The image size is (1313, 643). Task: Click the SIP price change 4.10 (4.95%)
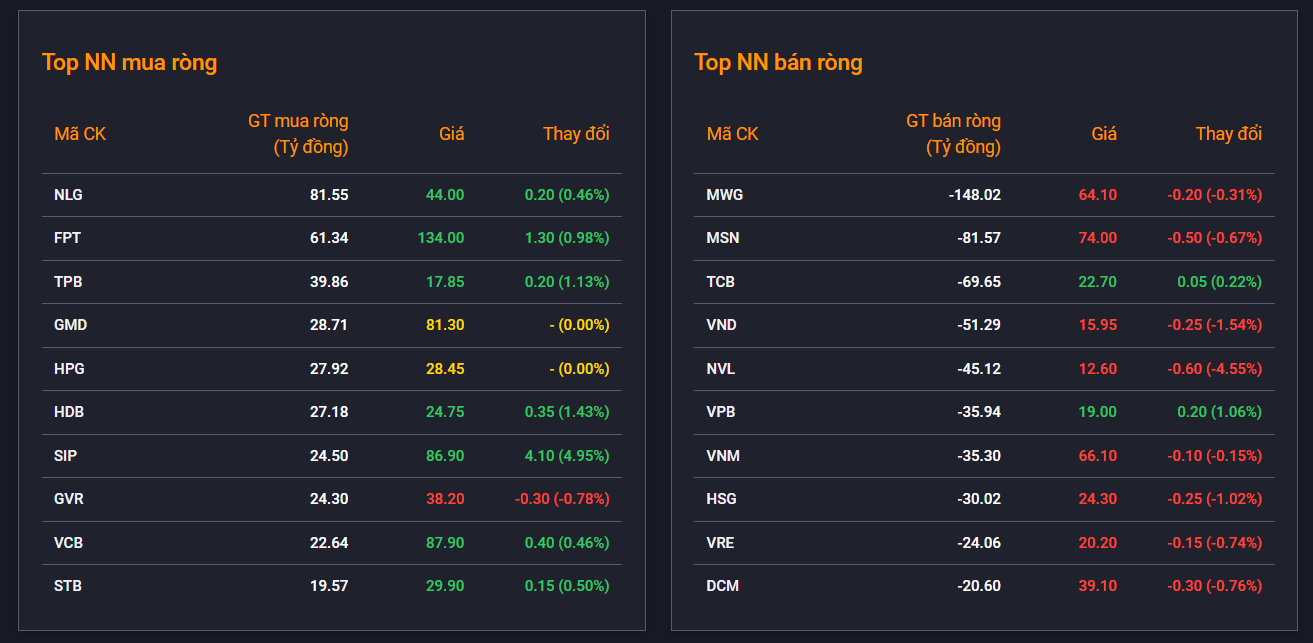click(x=566, y=455)
